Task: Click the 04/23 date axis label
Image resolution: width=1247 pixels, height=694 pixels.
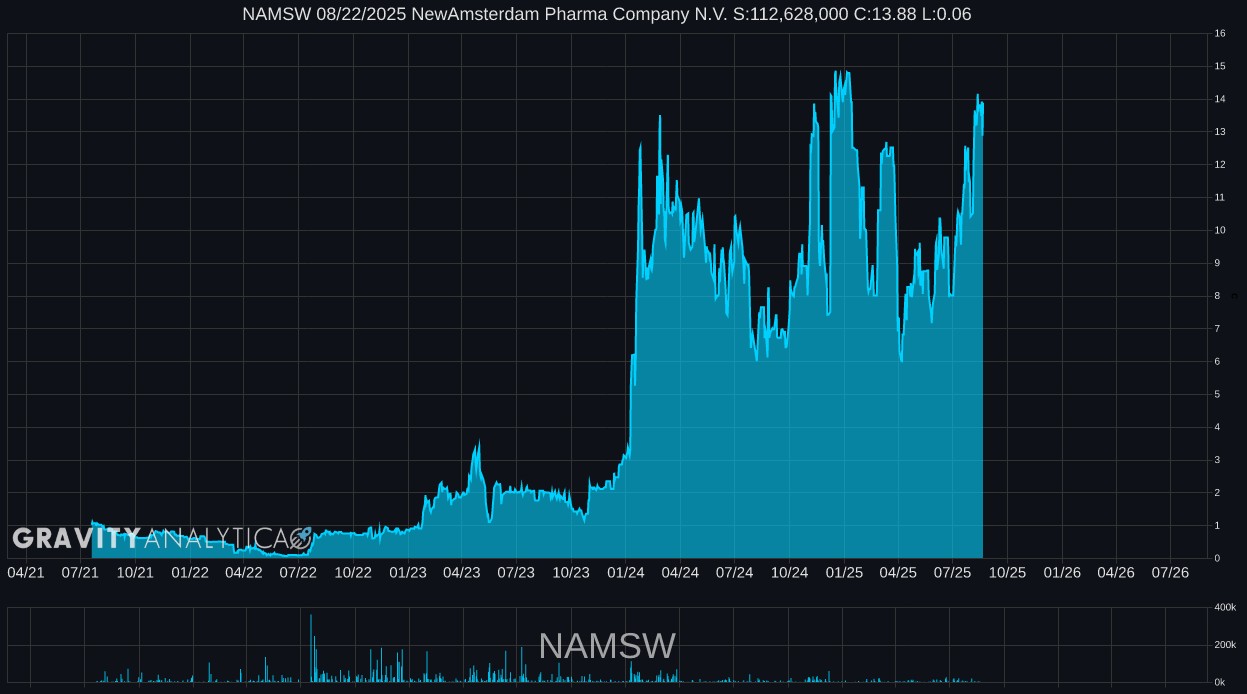Action: tap(461, 573)
